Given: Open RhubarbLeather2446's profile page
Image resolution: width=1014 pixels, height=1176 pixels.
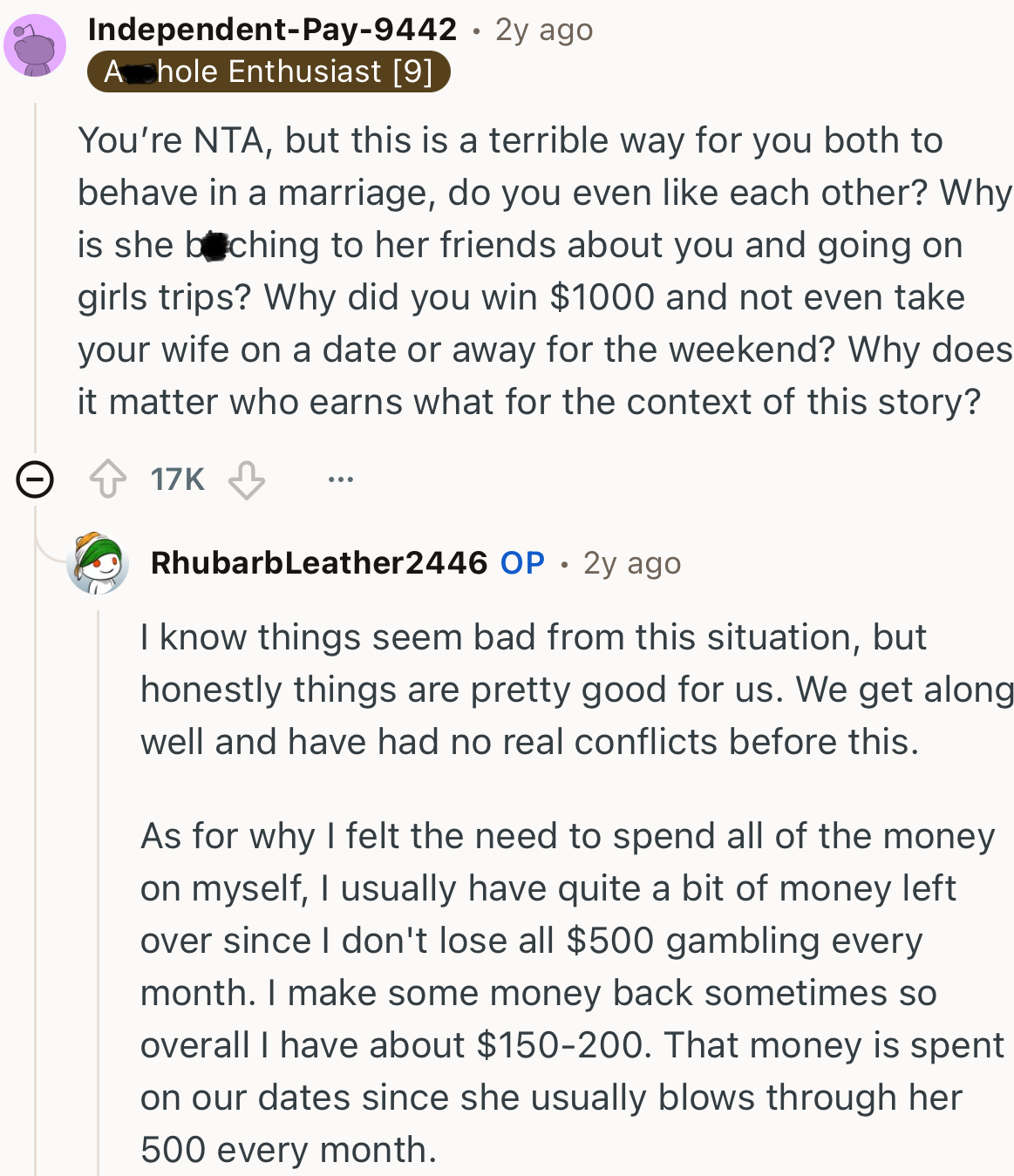Looking at the screenshot, I should click(x=320, y=562).
